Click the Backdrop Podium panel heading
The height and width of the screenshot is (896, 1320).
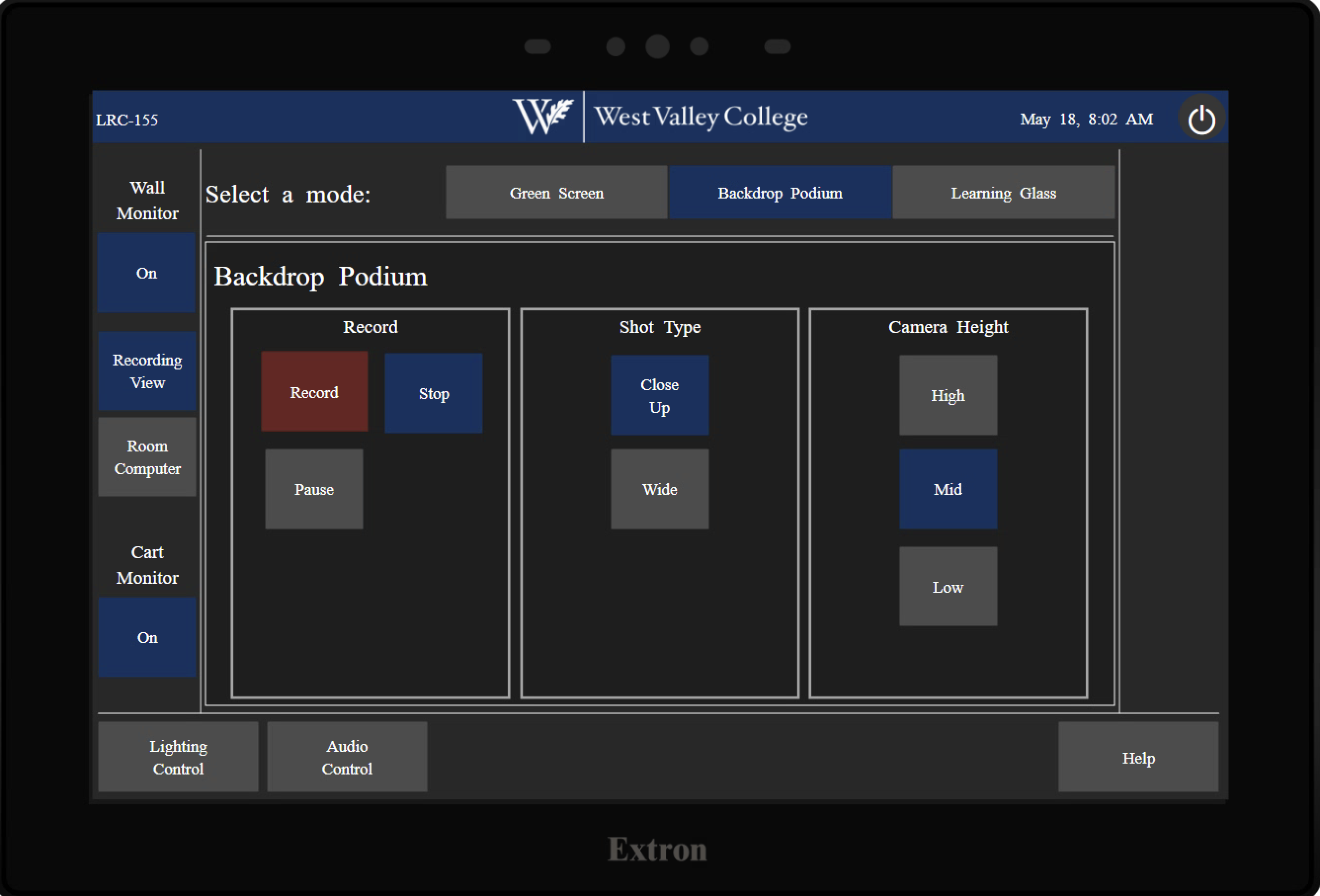(320, 277)
